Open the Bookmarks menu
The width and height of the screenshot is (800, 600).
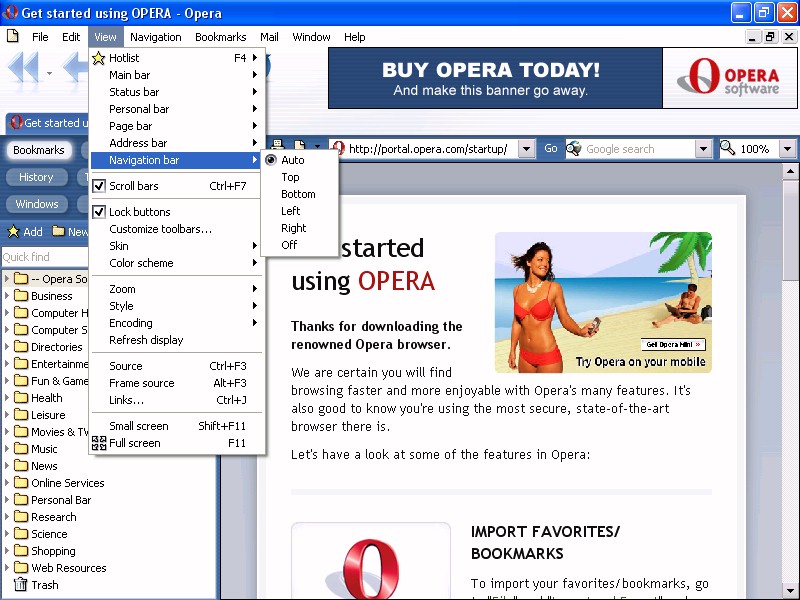coord(220,37)
